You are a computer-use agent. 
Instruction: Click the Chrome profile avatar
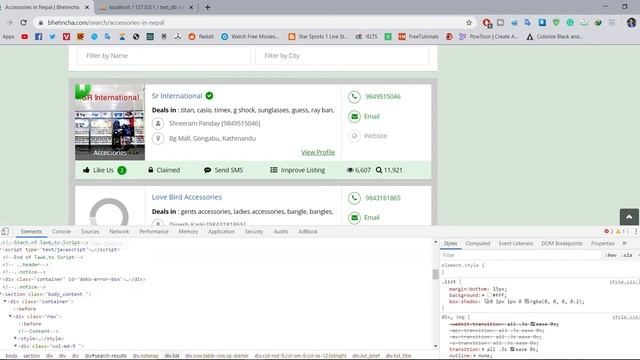631,23
